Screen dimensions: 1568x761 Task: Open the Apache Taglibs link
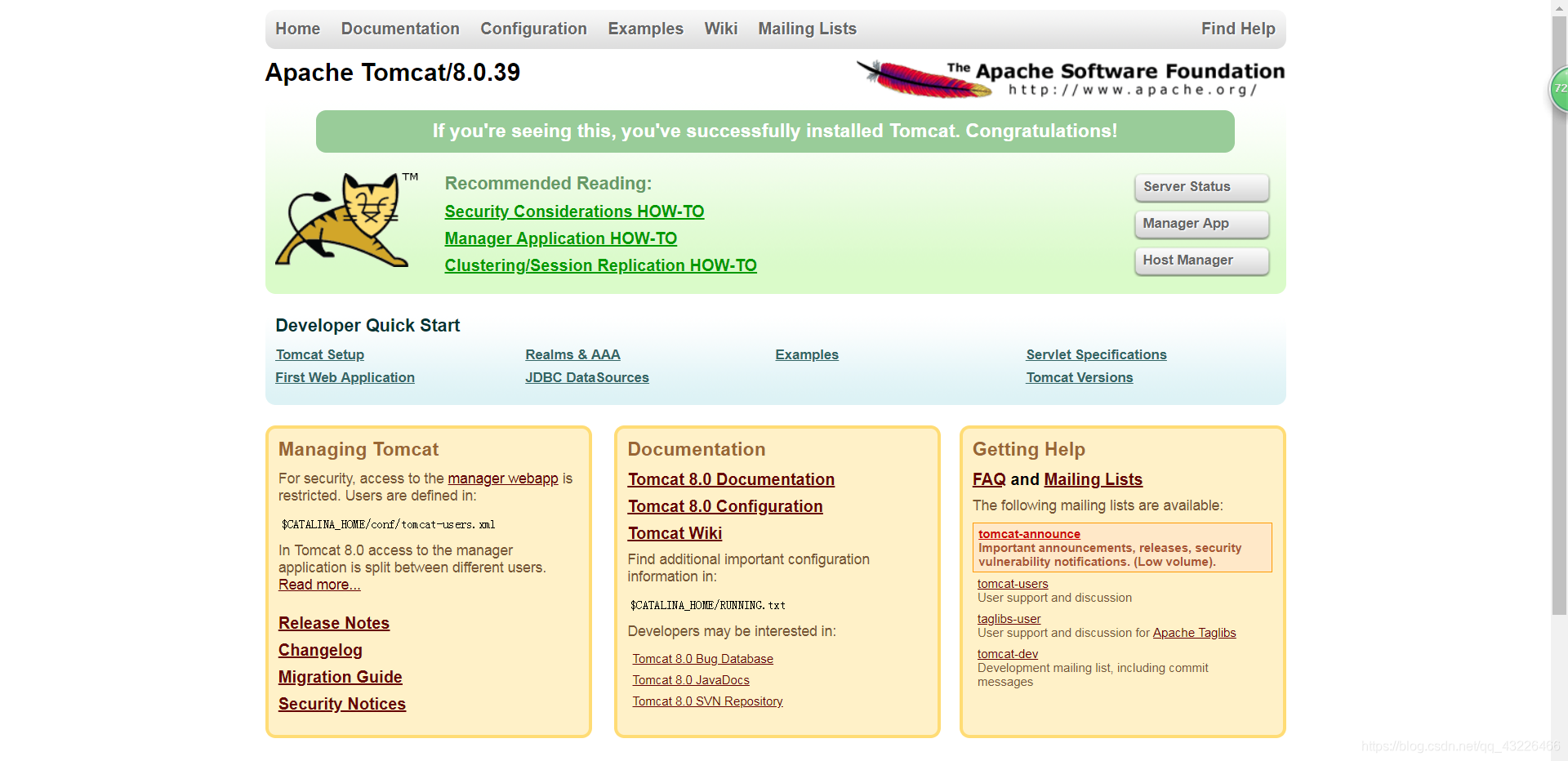1194,633
